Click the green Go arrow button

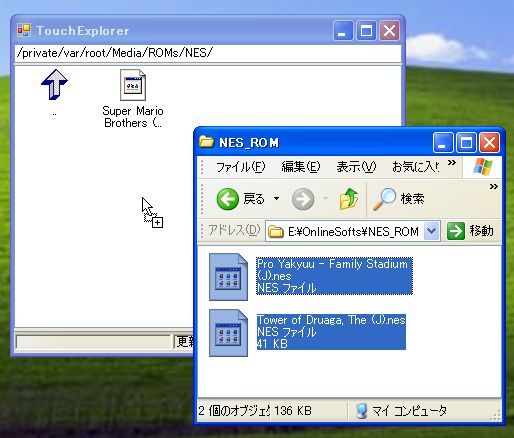pos(455,231)
